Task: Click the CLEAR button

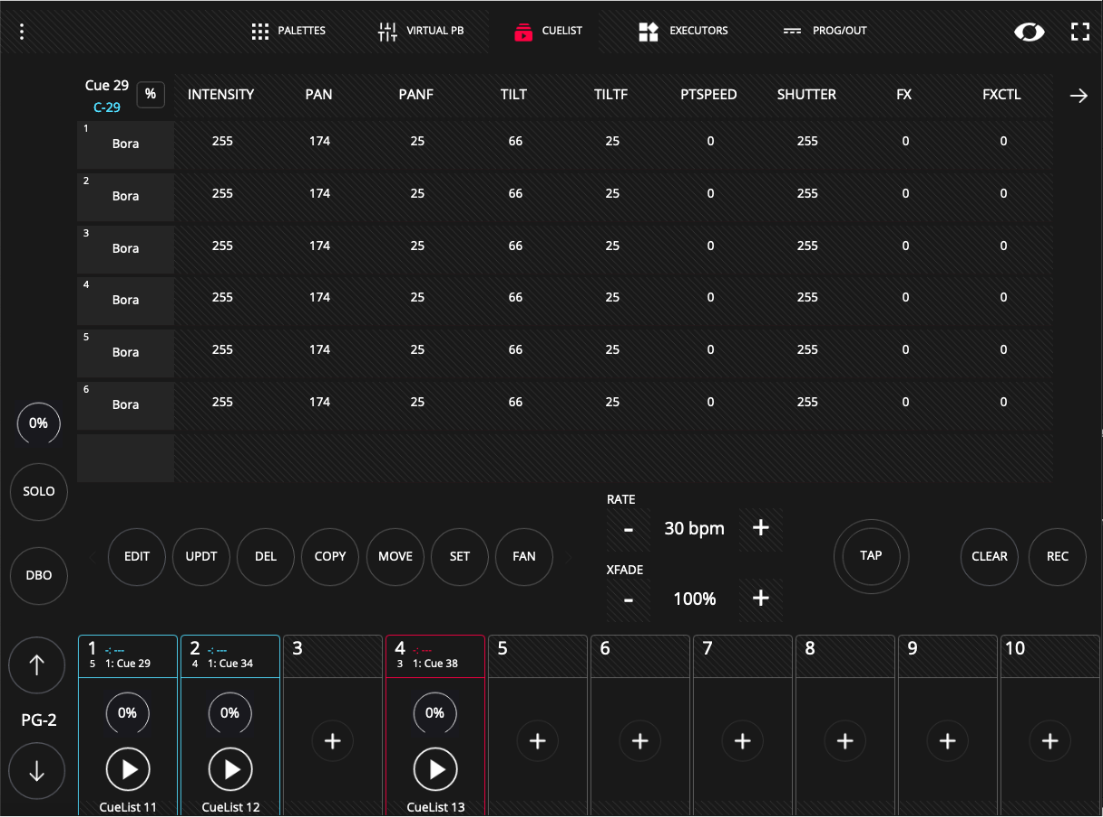Action: 989,557
